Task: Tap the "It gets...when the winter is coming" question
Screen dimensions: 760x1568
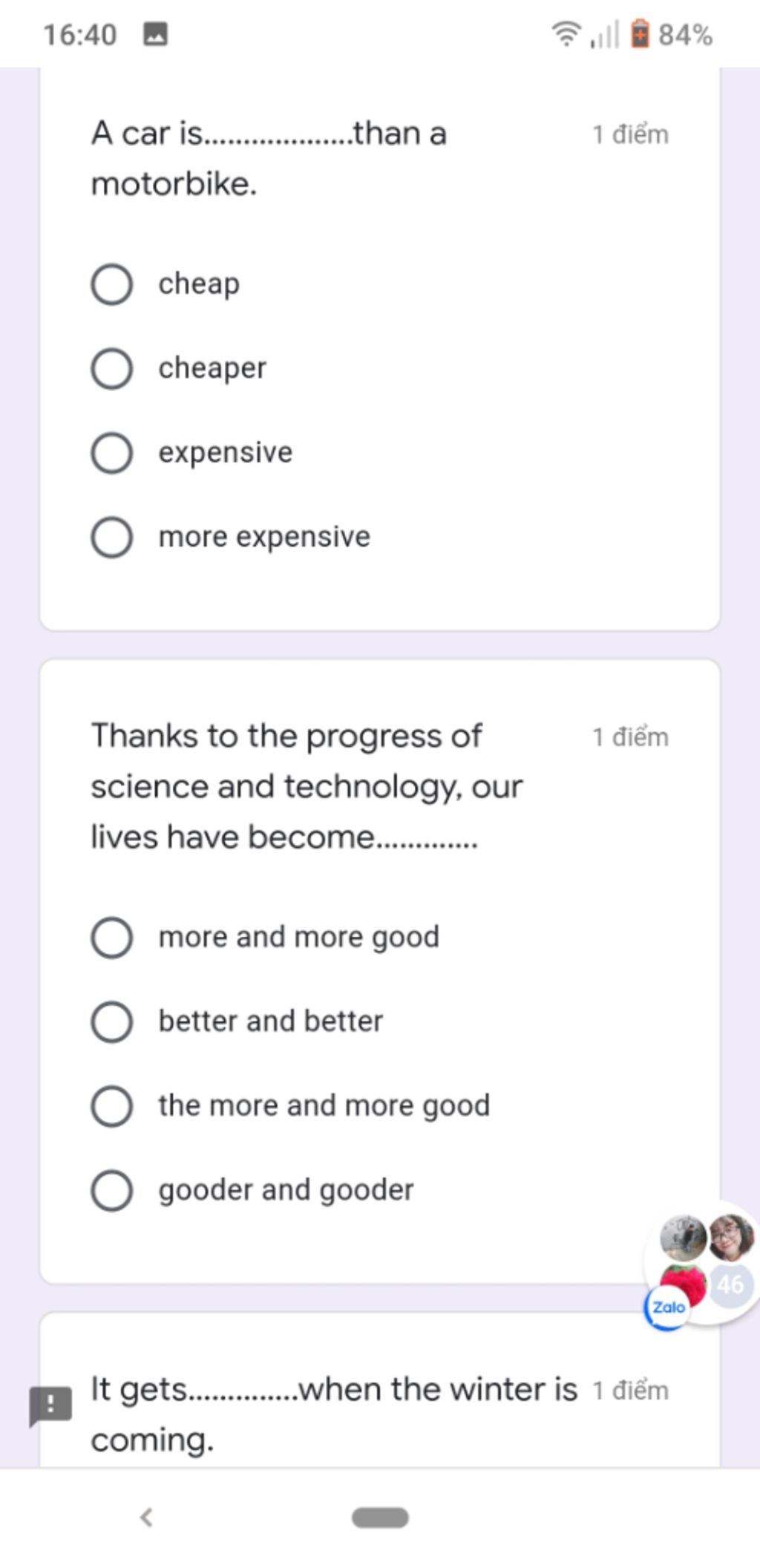Action: pyautogui.click(x=334, y=1414)
